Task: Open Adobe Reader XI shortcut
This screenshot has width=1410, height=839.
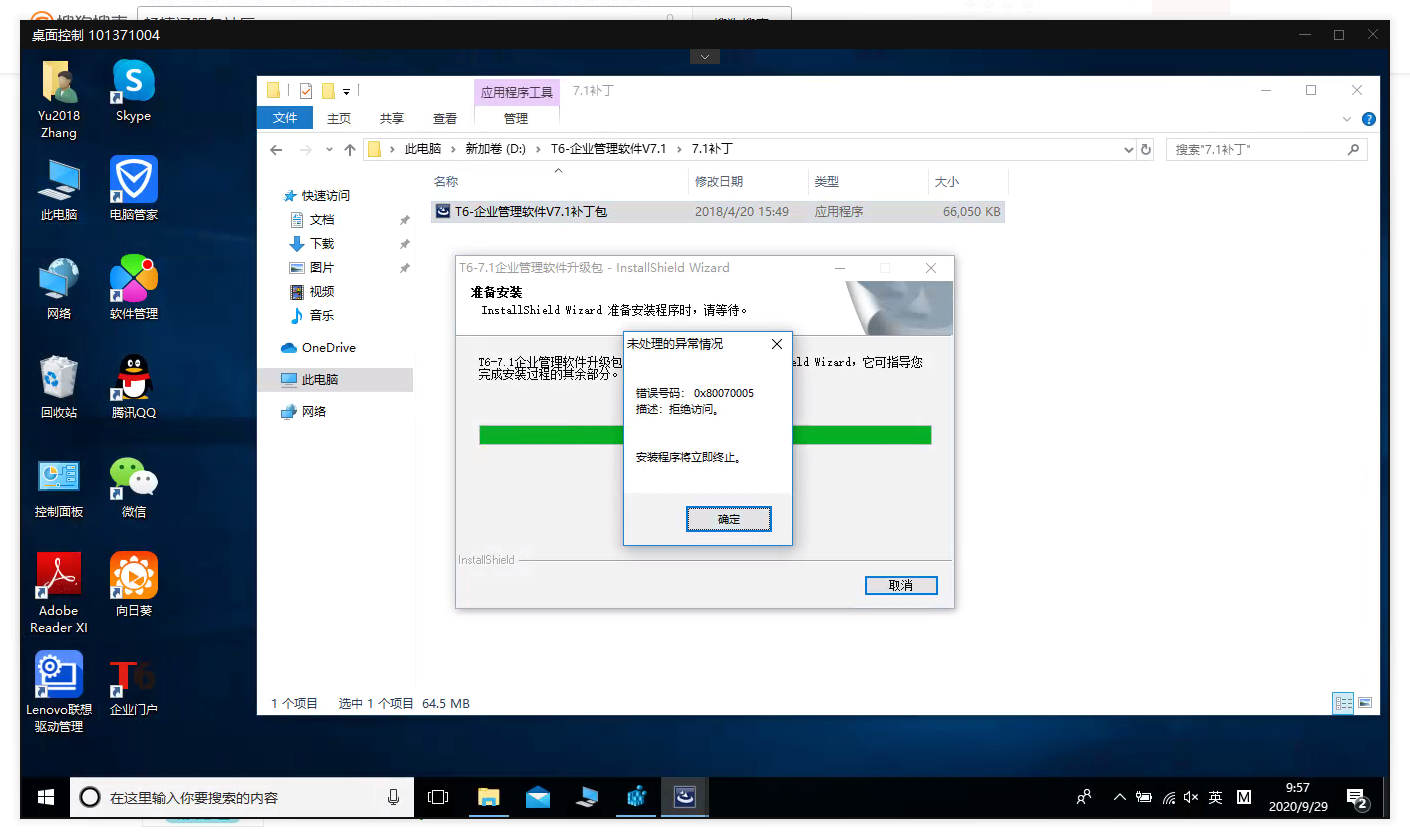Action: pyautogui.click(x=59, y=593)
